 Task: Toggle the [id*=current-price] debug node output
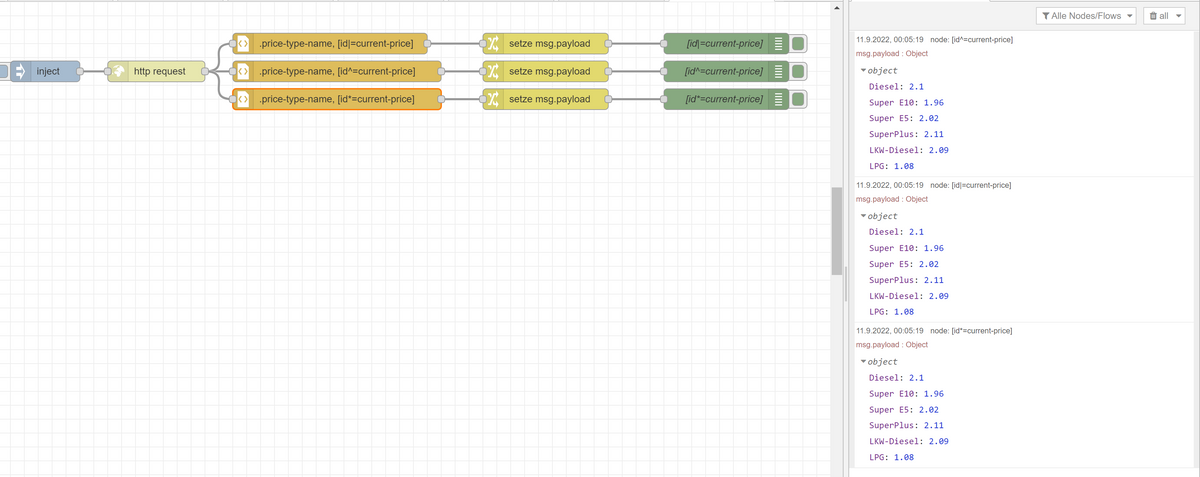pyautogui.click(x=798, y=100)
